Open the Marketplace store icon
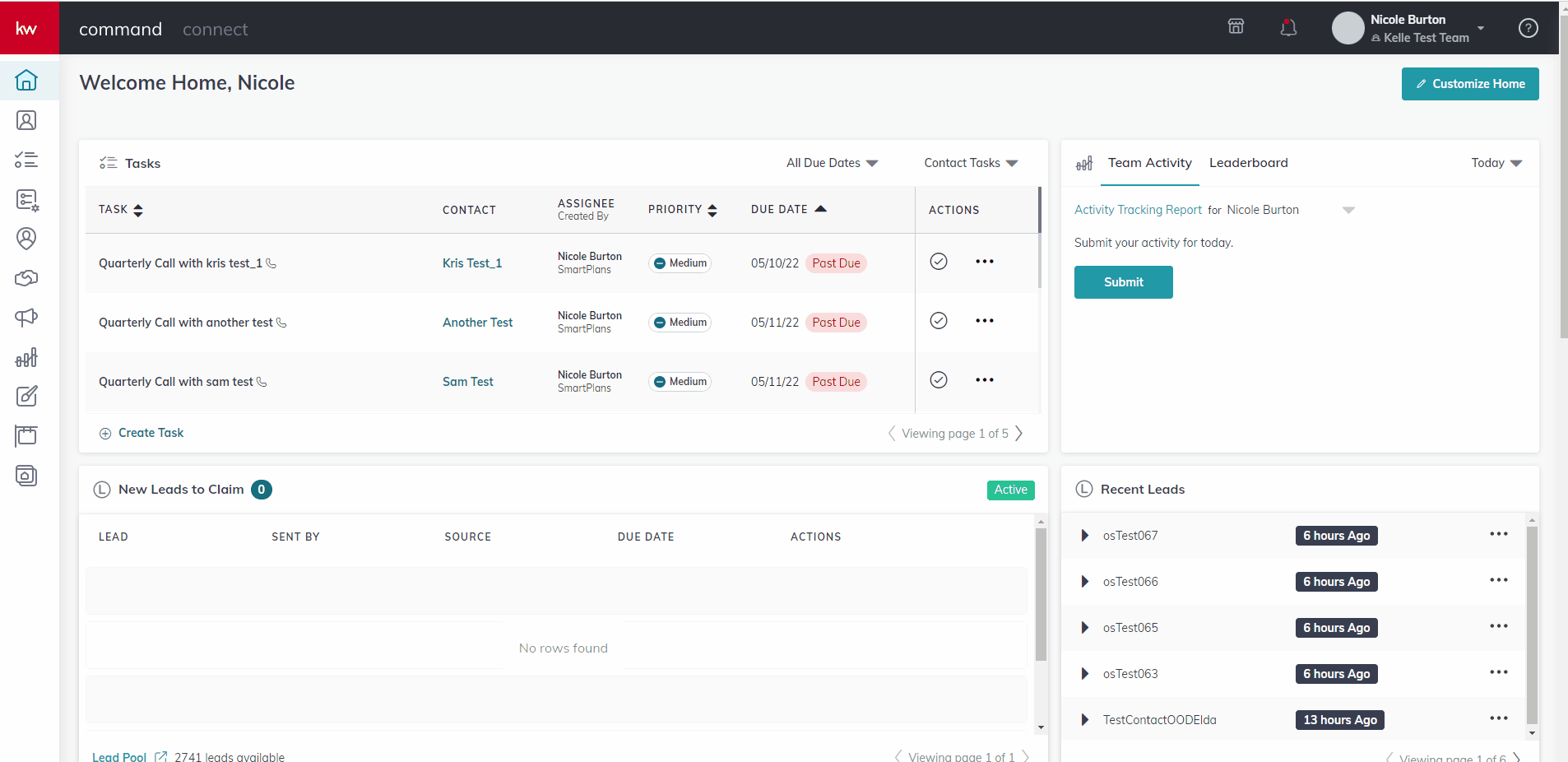Image resolution: width=1568 pixels, height=762 pixels. [x=1236, y=26]
